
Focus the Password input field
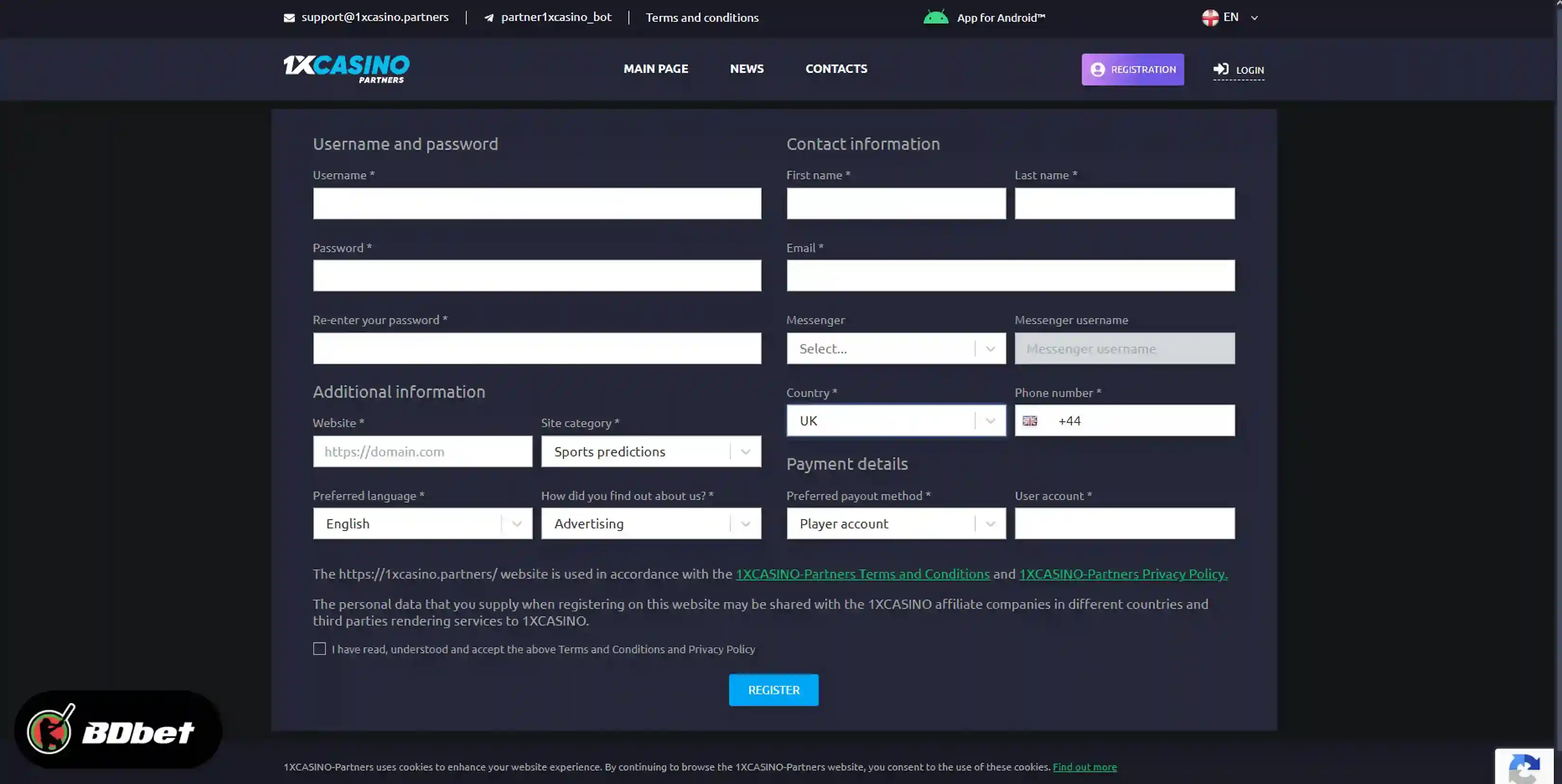coord(537,275)
